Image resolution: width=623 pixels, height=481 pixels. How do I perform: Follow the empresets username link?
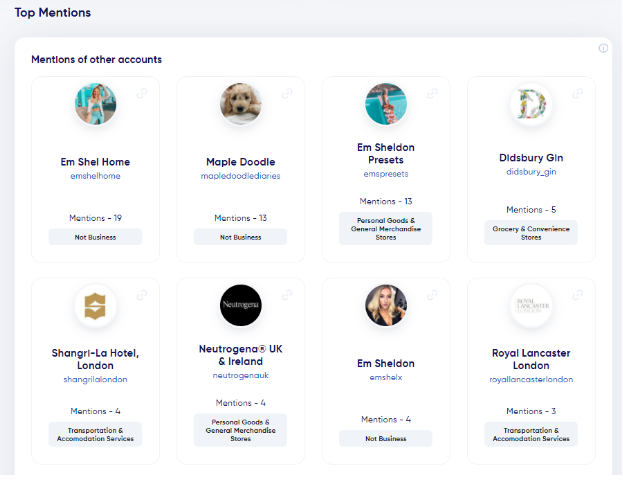[386, 174]
